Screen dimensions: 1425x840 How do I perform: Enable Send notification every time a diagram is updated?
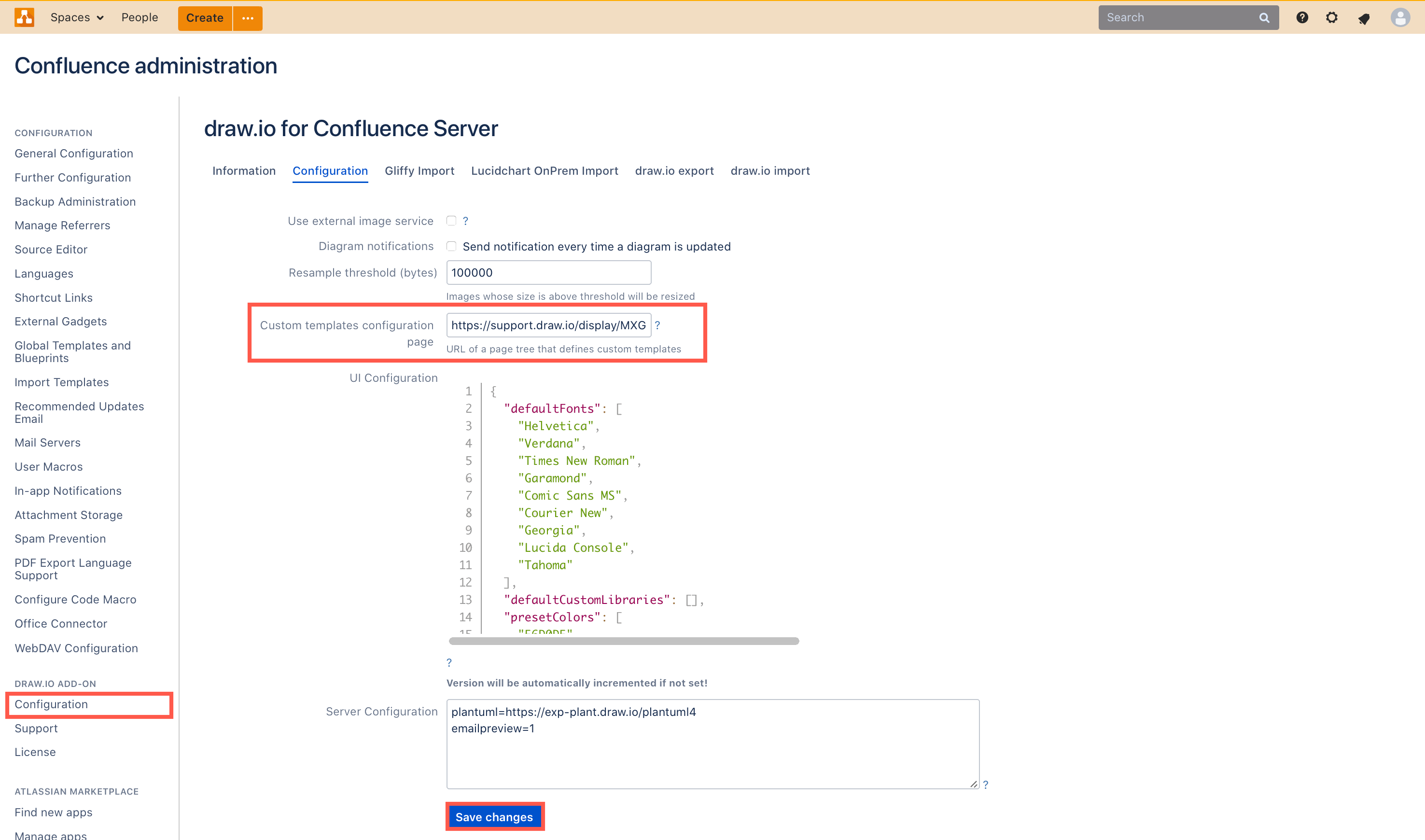tap(451, 246)
